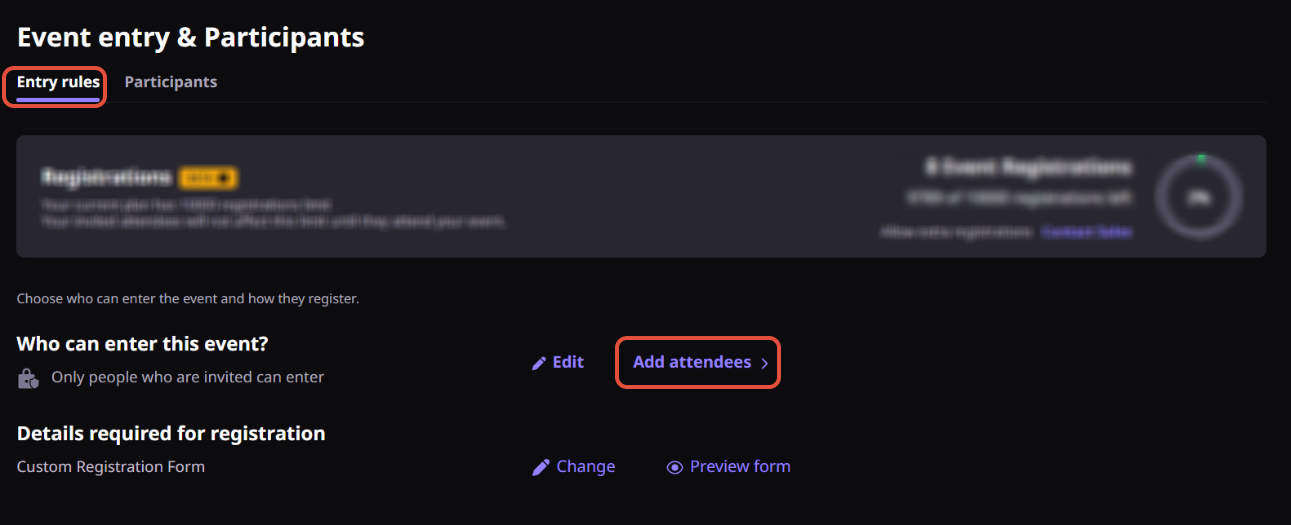Select the Entry rules tab
This screenshot has width=1291, height=525.
pyautogui.click(x=58, y=82)
